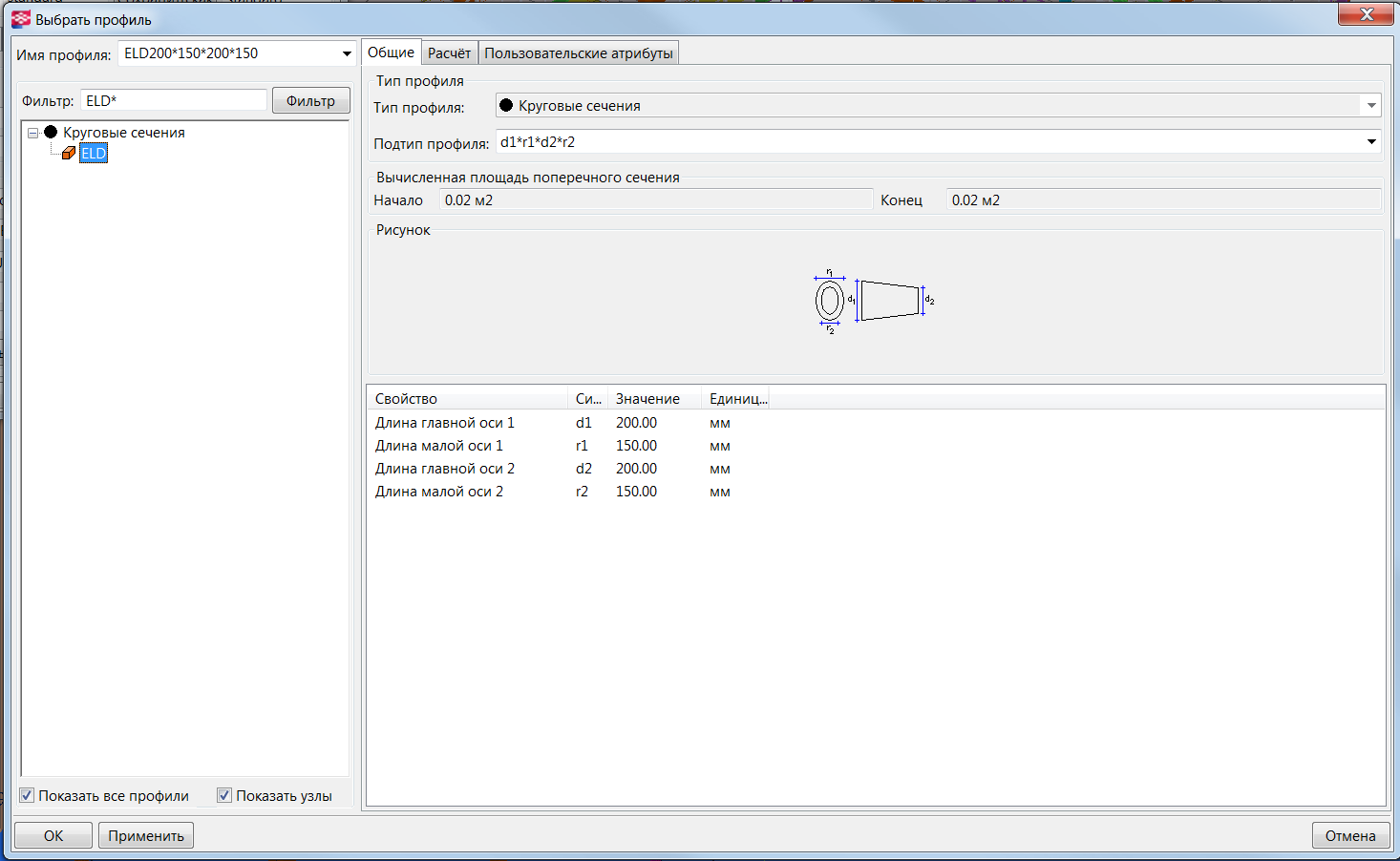The height and width of the screenshot is (861, 1400).
Task: Toggle the Показать все профили checkbox
Action: (28, 795)
